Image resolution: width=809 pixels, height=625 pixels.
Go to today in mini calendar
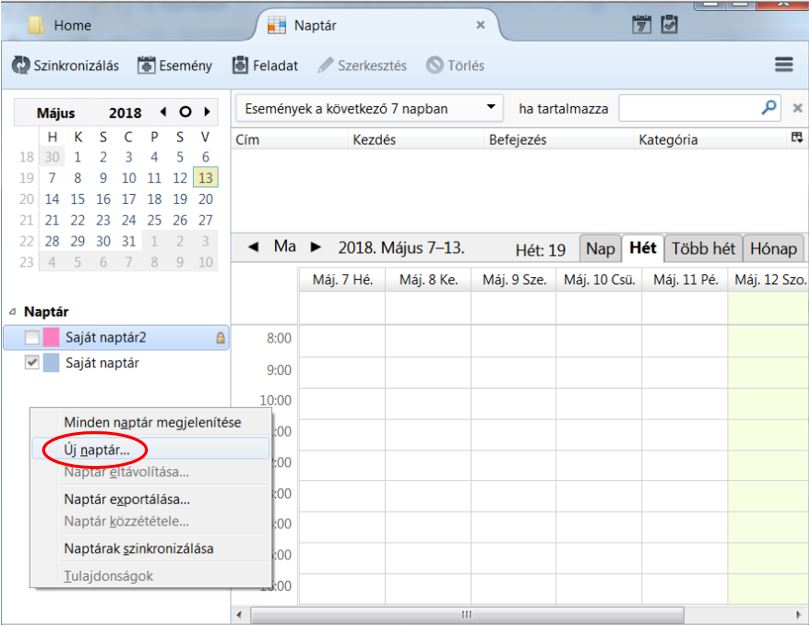187,113
